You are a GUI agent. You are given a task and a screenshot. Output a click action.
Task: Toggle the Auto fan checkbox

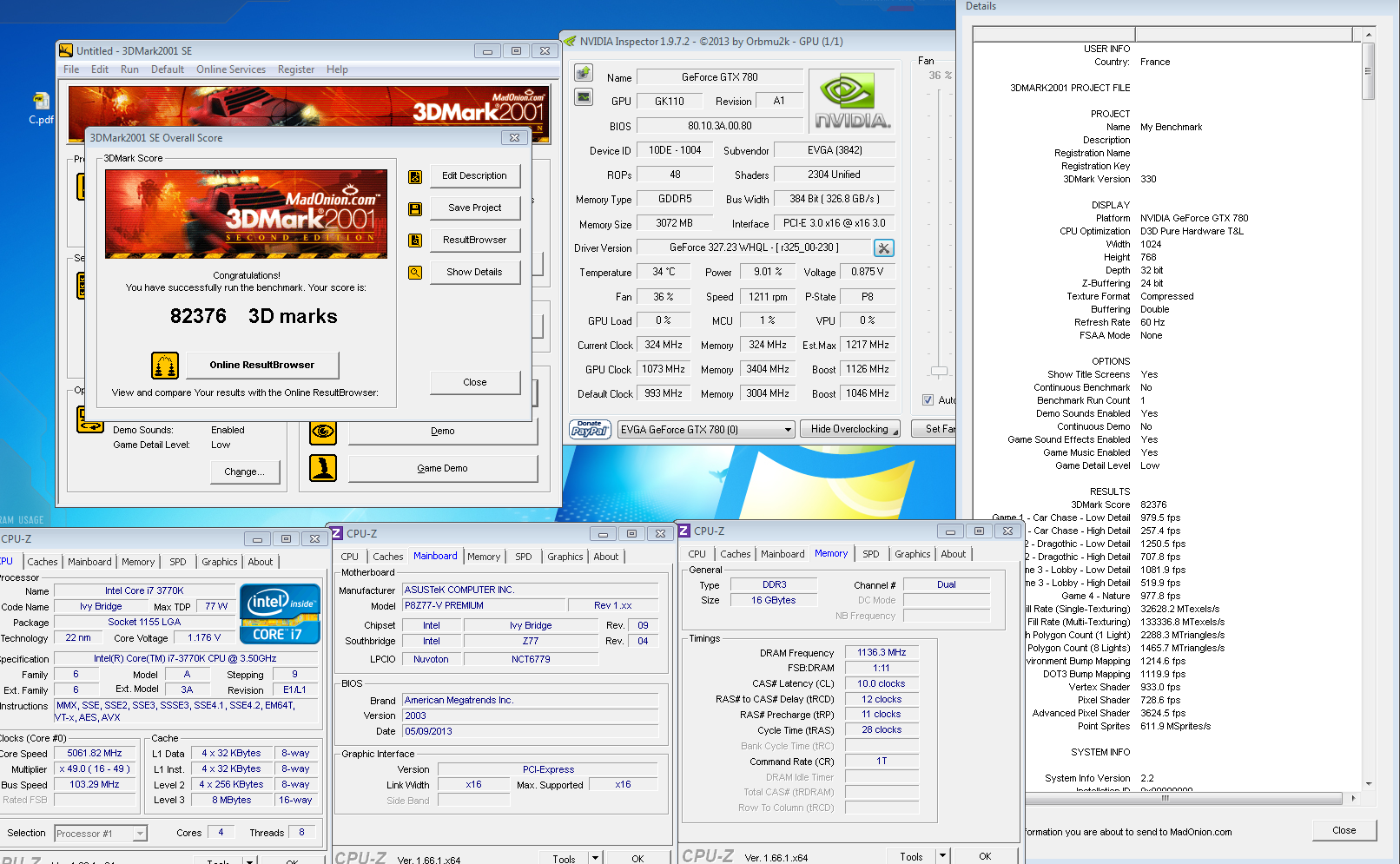tap(928, 400)
